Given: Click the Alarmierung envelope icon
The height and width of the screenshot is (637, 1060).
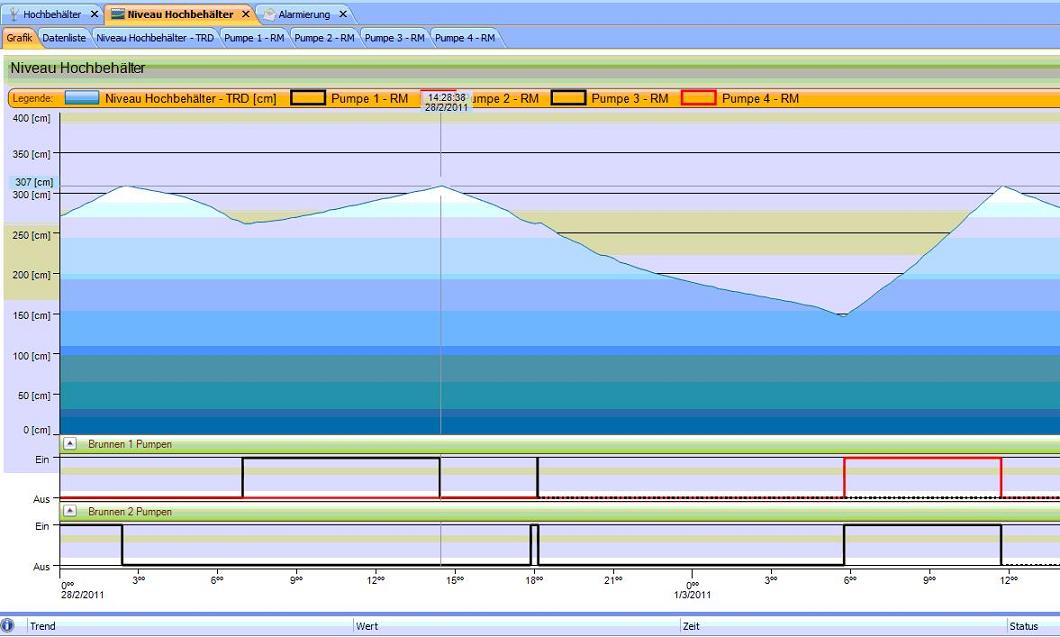Looking at the screenshot, I should [270, 14].
